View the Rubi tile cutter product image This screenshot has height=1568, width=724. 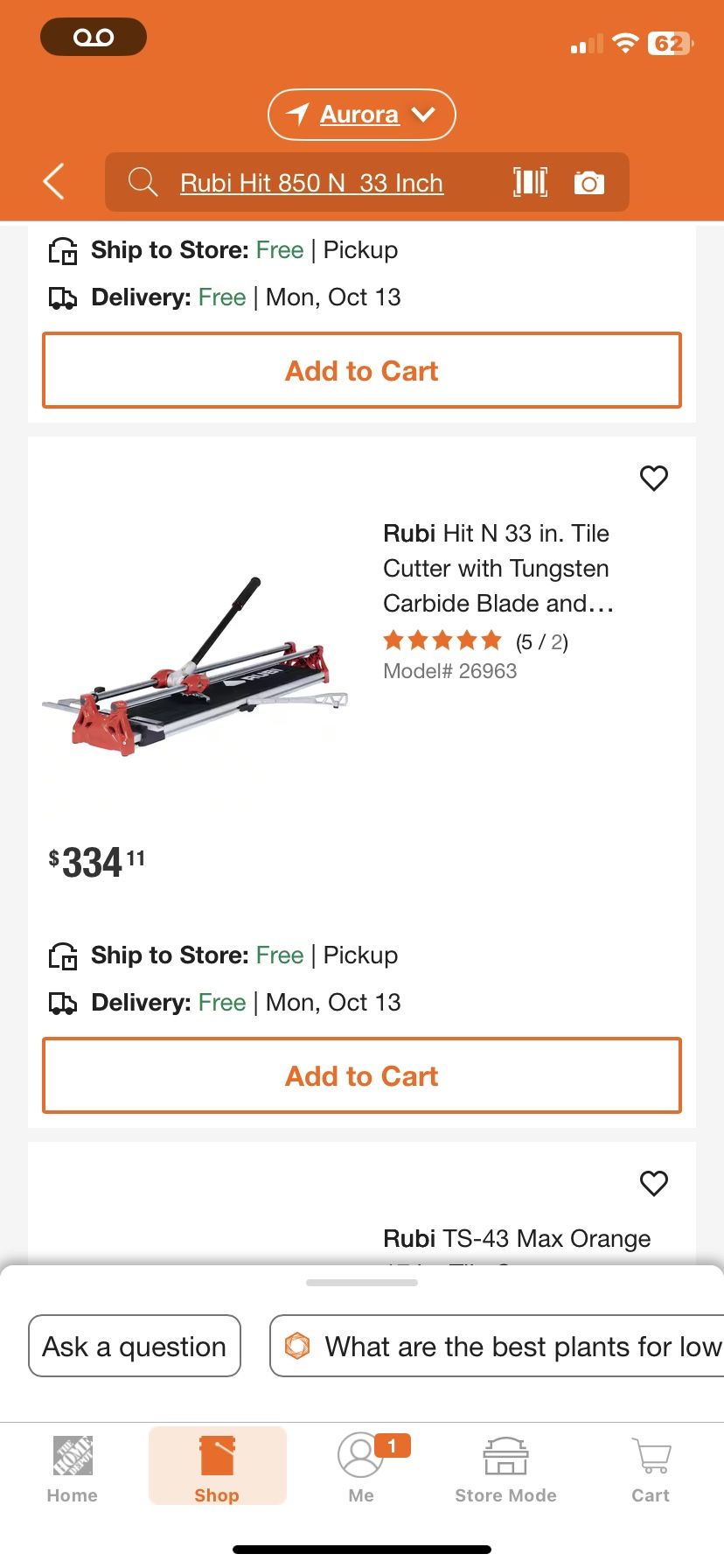195,665
